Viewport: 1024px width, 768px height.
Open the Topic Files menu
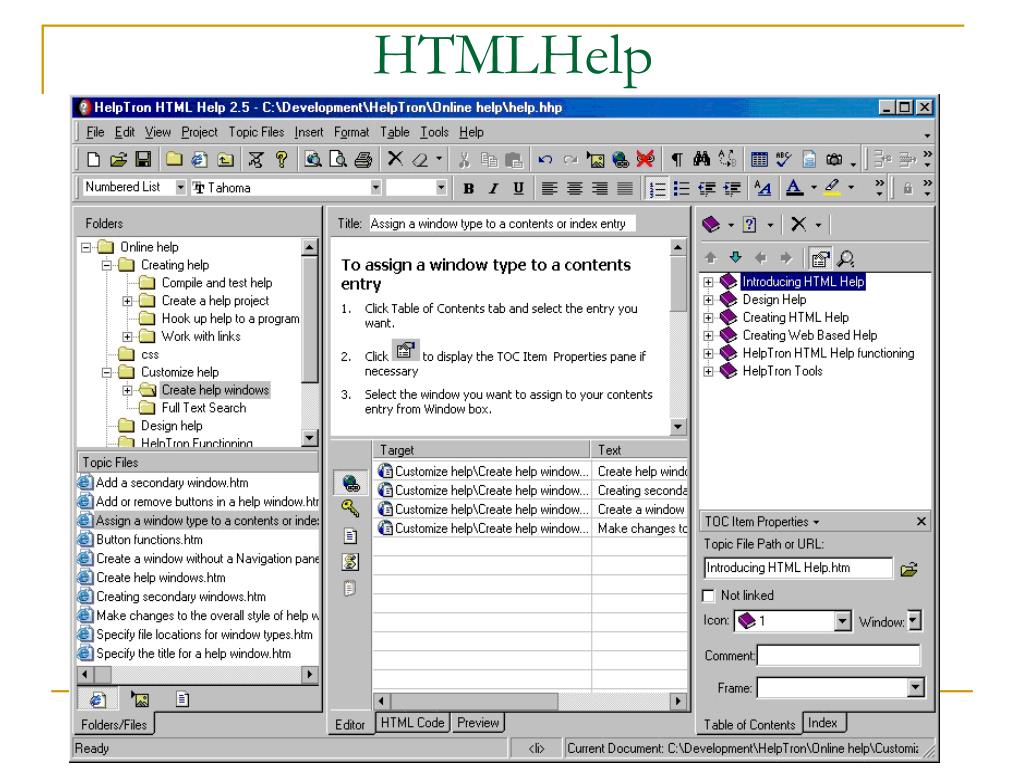pyautogui.click(x=256, y=133)
